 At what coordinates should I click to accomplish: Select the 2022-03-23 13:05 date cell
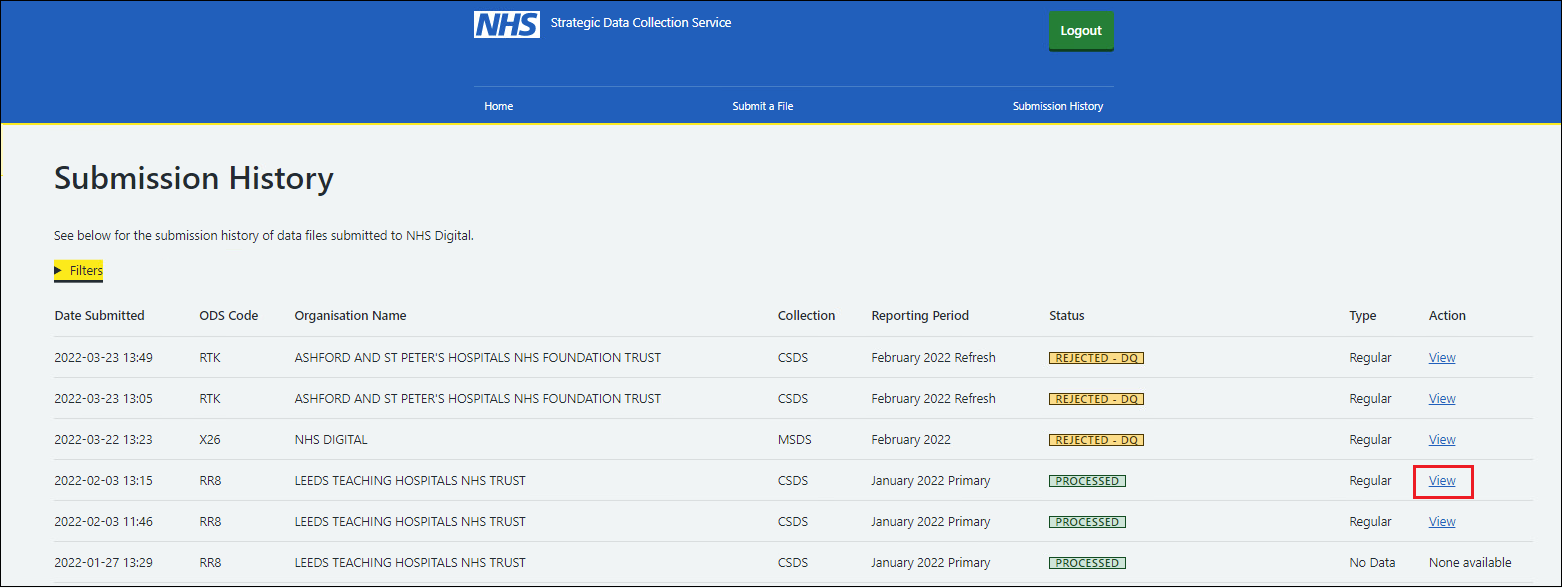pyautogui.click(x=103, y=399)
